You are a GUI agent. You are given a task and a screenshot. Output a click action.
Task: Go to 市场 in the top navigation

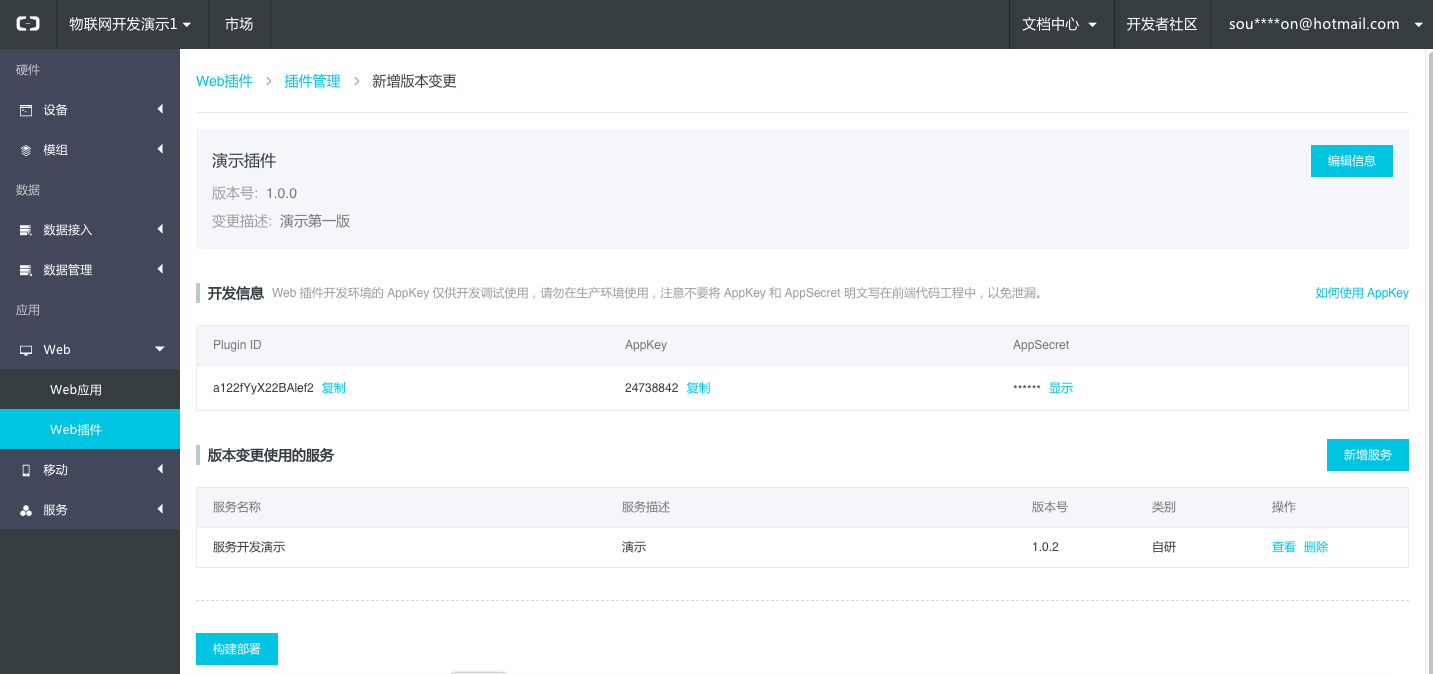click(x=239, y=24)
